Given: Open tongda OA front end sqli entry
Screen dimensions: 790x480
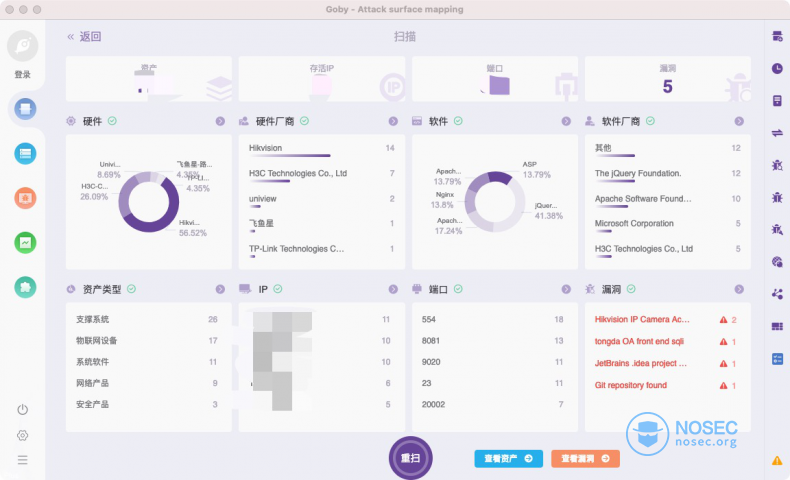Looking at the screenshot, I should tap(639, 341).
